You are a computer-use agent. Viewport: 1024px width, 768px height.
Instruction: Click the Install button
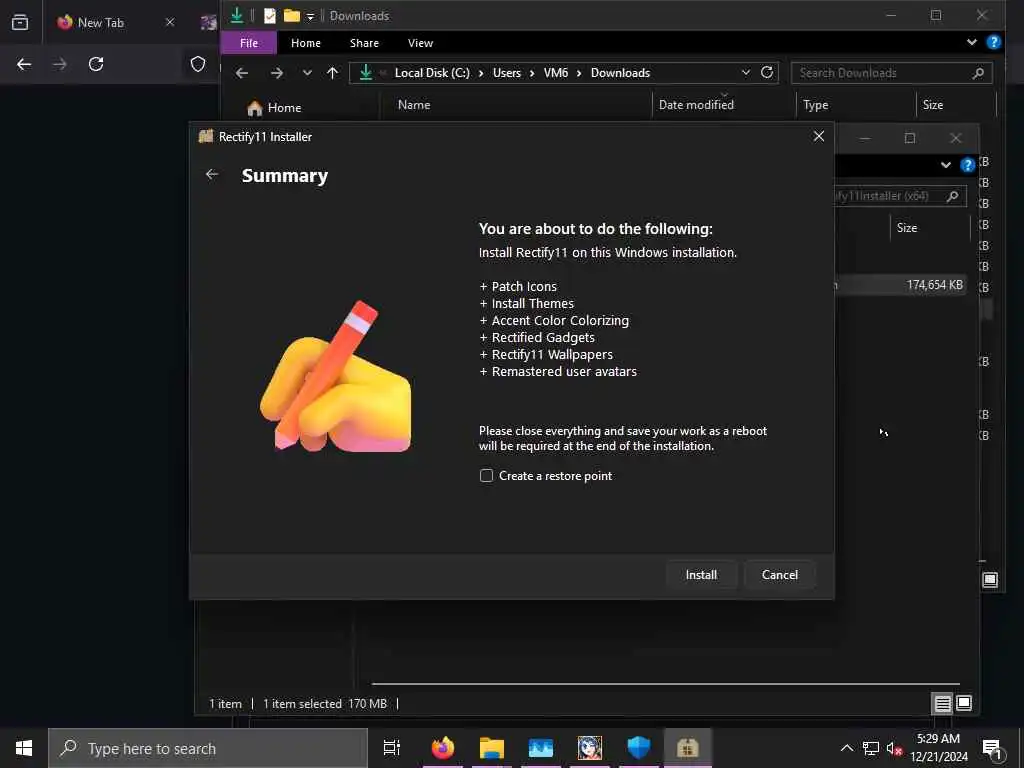point(701,575)
